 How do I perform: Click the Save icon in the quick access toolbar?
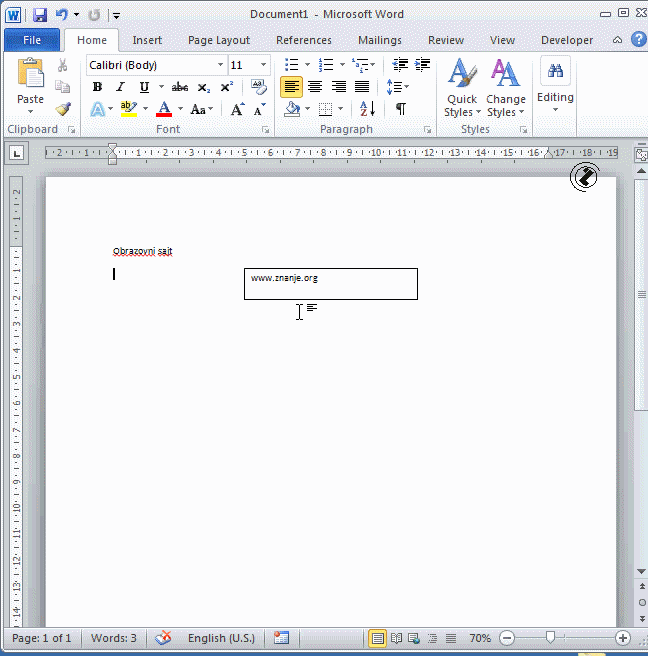[40, 15]
